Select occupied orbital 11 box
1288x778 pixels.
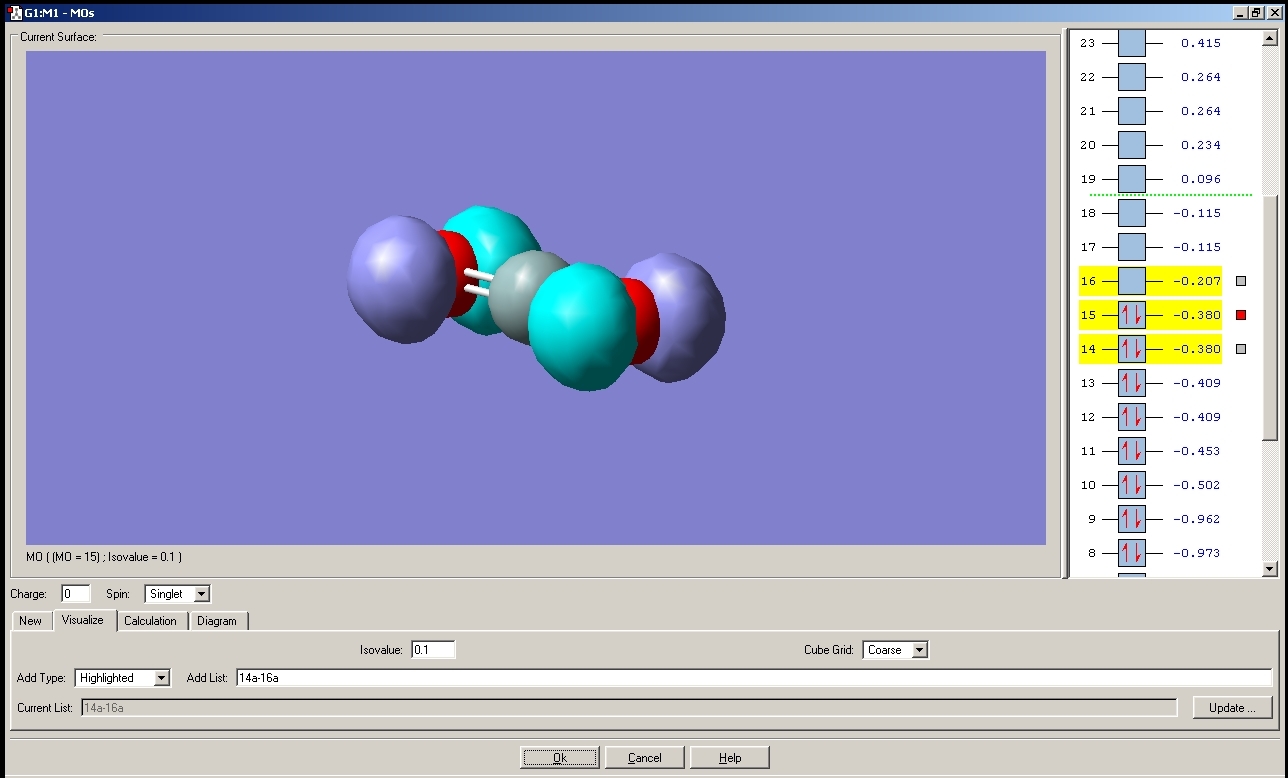[x=1131, y=451]
